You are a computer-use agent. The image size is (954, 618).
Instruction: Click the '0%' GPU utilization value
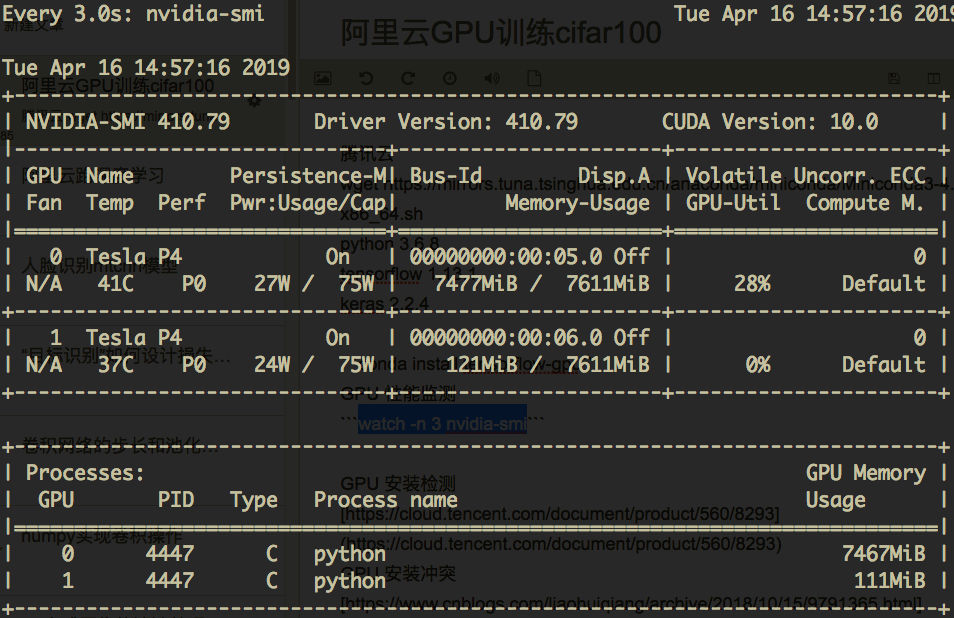pyautogui.click(x=758, y=364)
